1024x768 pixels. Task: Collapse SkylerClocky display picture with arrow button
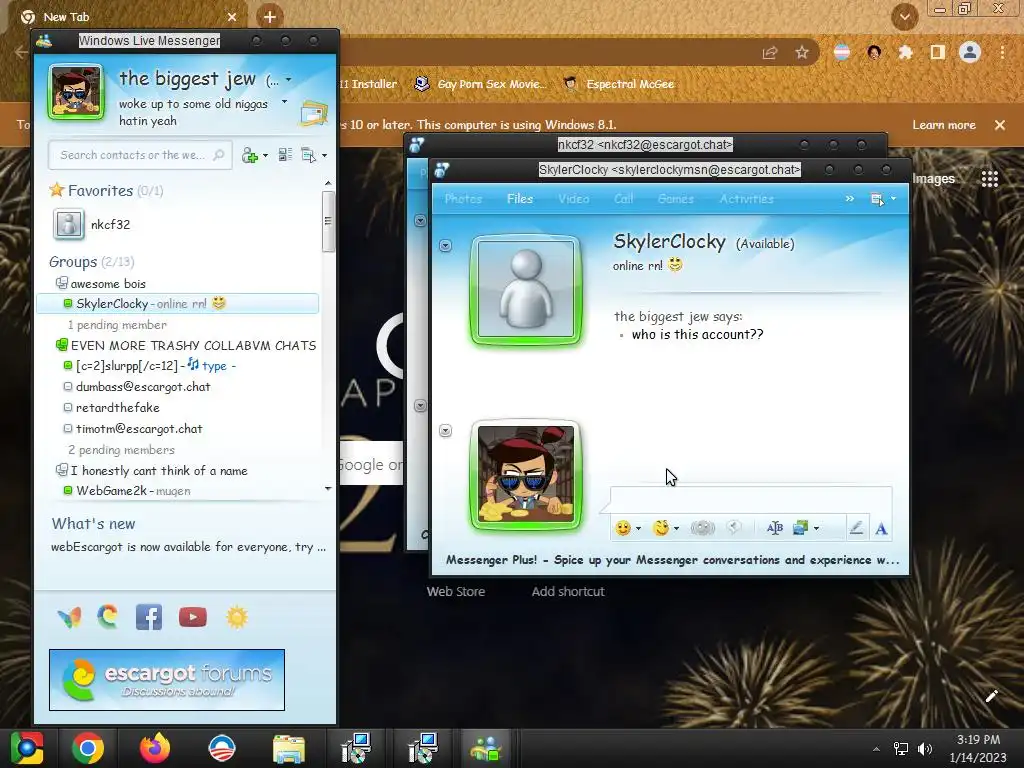click(445, 246)
